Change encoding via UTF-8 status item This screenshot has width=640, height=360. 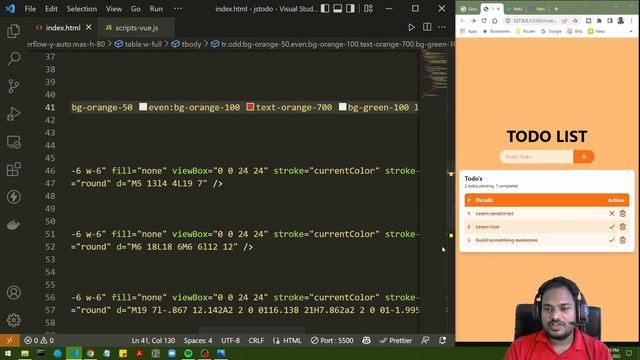pos(231,340)
